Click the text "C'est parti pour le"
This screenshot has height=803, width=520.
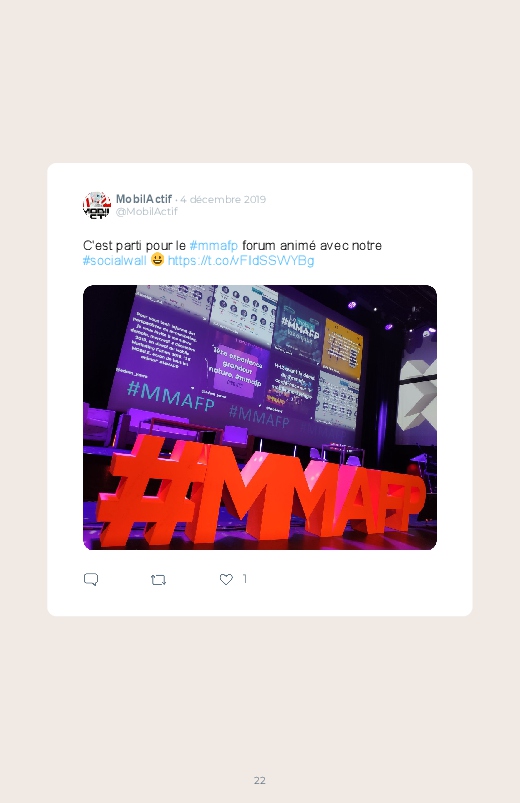pos(134,245)
